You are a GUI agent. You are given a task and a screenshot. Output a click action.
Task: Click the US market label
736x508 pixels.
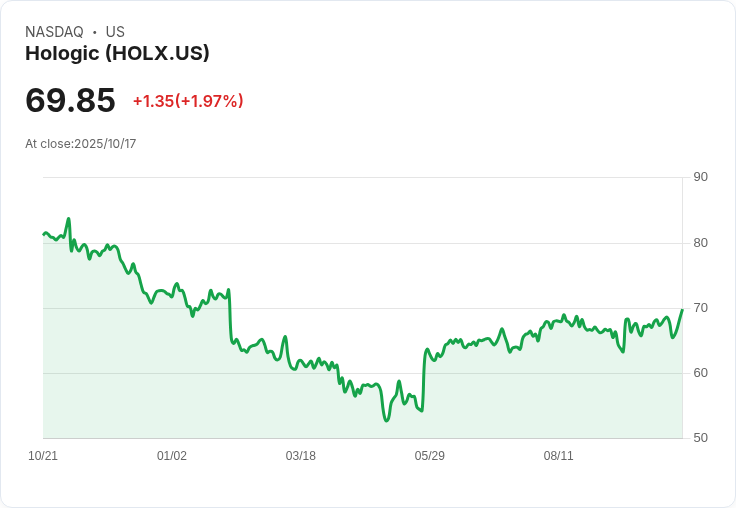[x=115, y=32]
